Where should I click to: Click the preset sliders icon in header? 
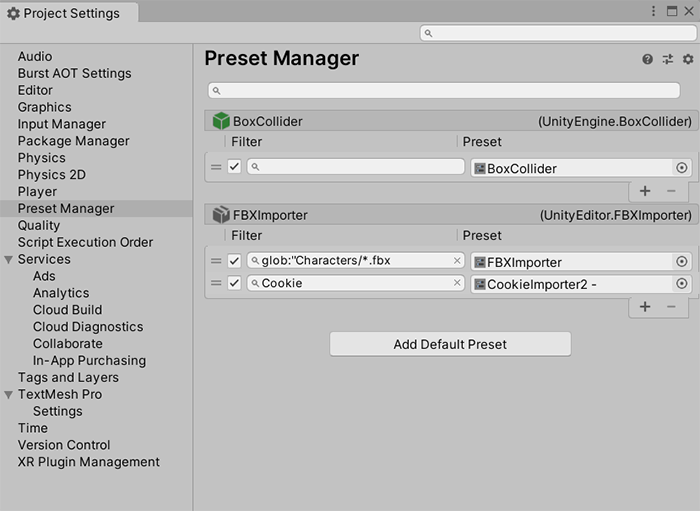[x=668, y=60]
